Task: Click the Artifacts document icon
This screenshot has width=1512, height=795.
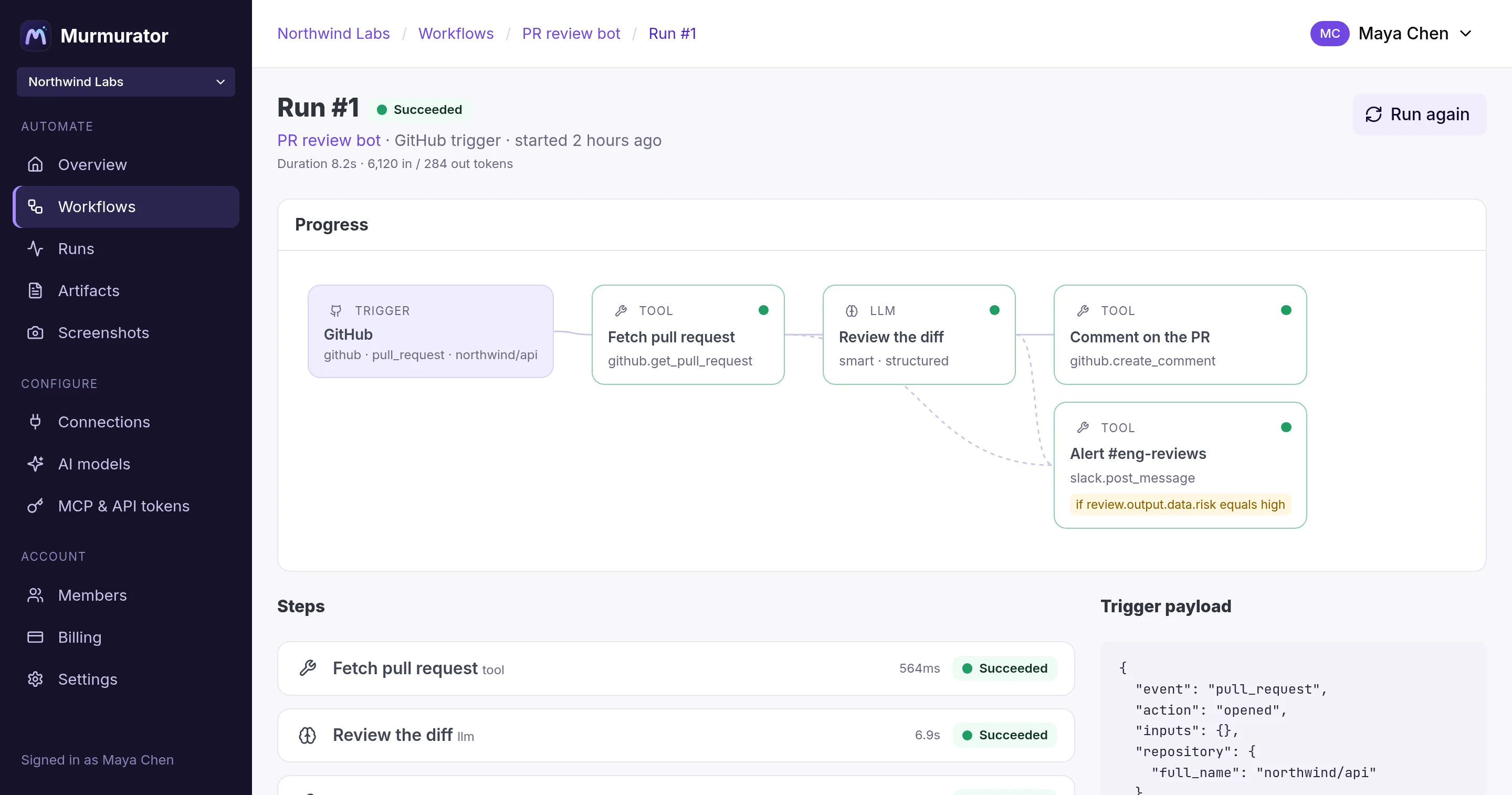Action: pos(35,290)
